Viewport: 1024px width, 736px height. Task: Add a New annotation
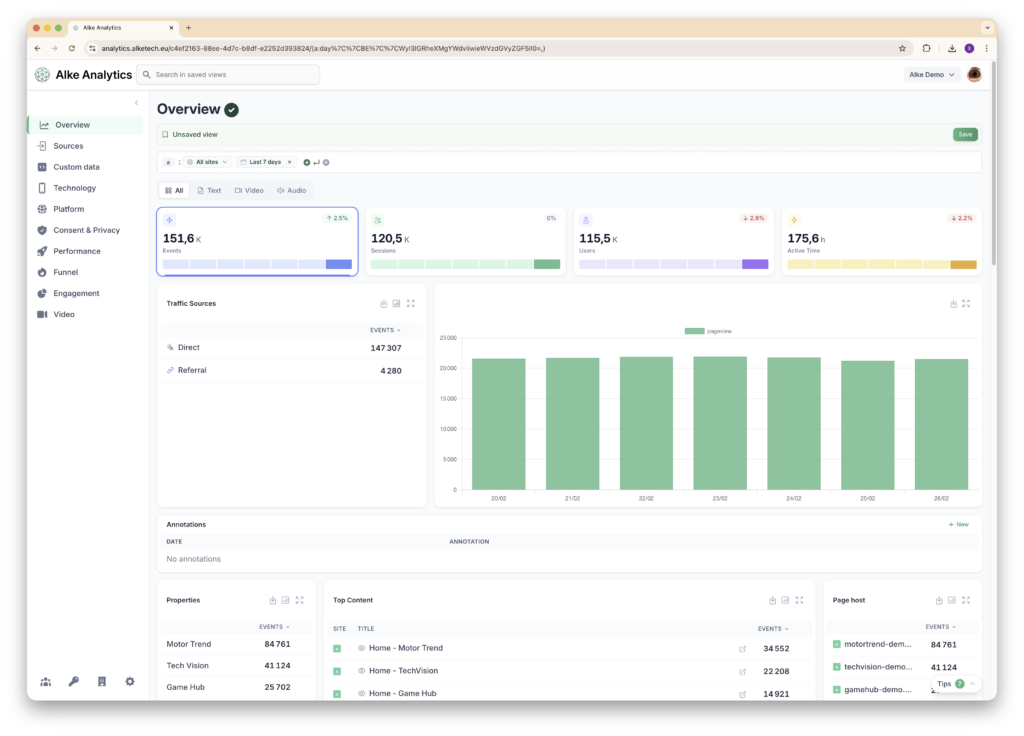point(958,524)
